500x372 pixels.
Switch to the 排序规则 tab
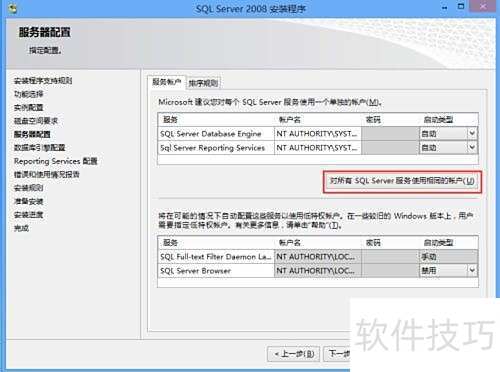(x=203, y=83)
